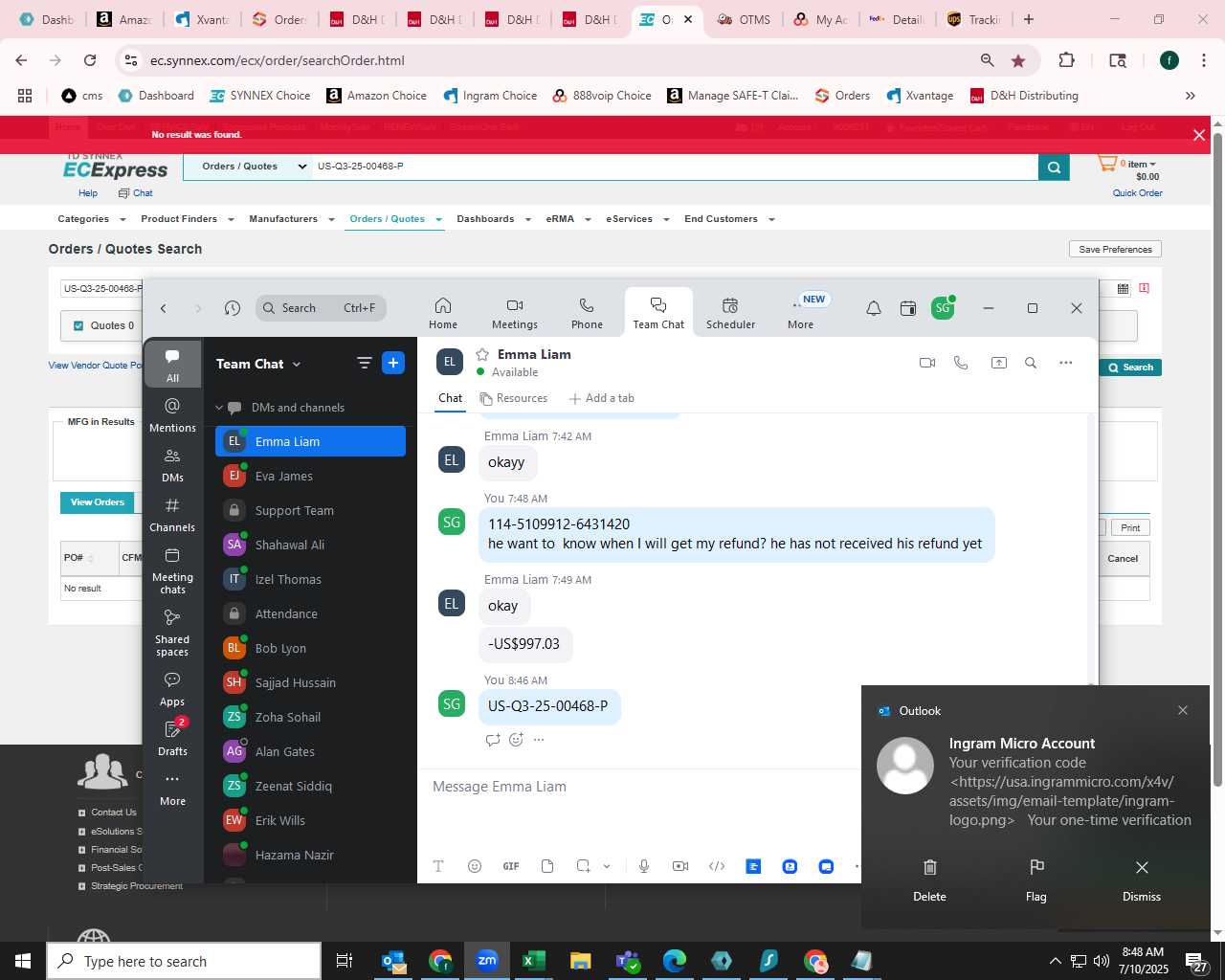
Task: Add reaction to US-Q3-25-00468-P message
Action: click(x=516, y=740)
